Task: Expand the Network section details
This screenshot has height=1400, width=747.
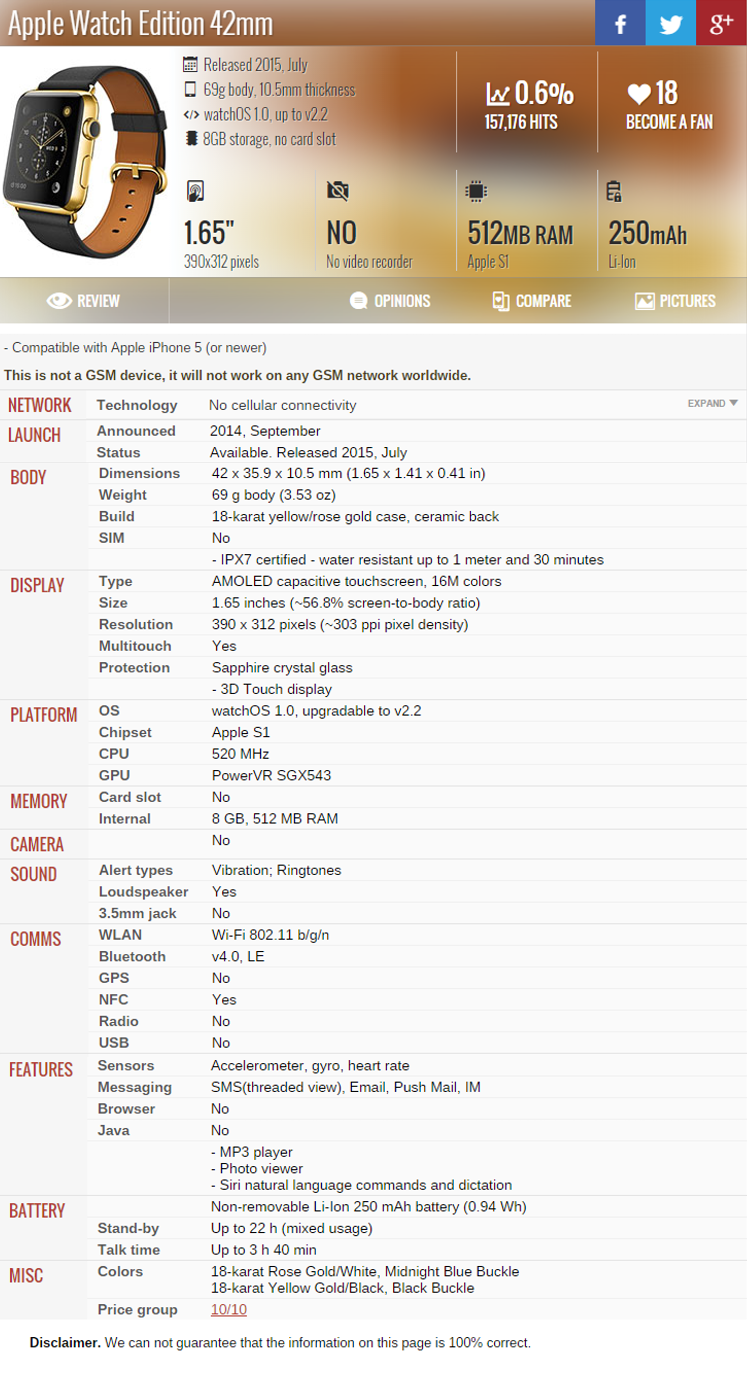Action: 713,403
